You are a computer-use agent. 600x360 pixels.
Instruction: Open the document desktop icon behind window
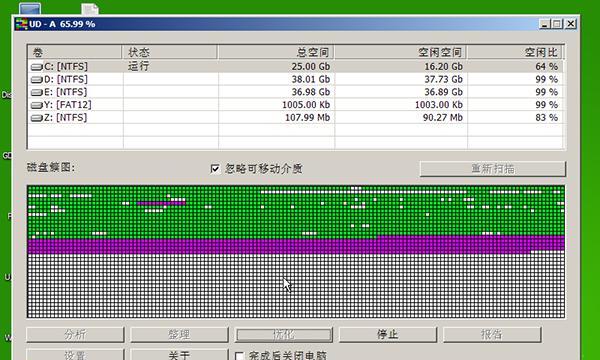point(90,9)
